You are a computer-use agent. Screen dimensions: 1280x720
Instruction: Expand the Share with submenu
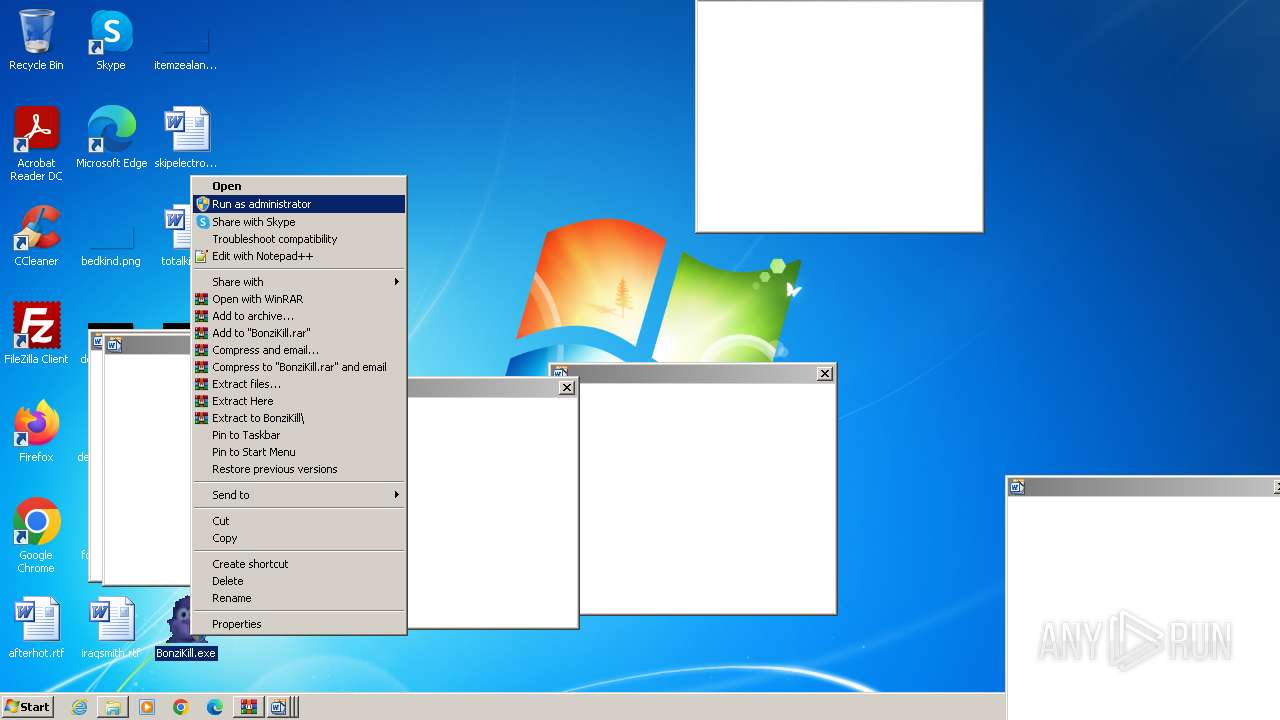(299, 282)
